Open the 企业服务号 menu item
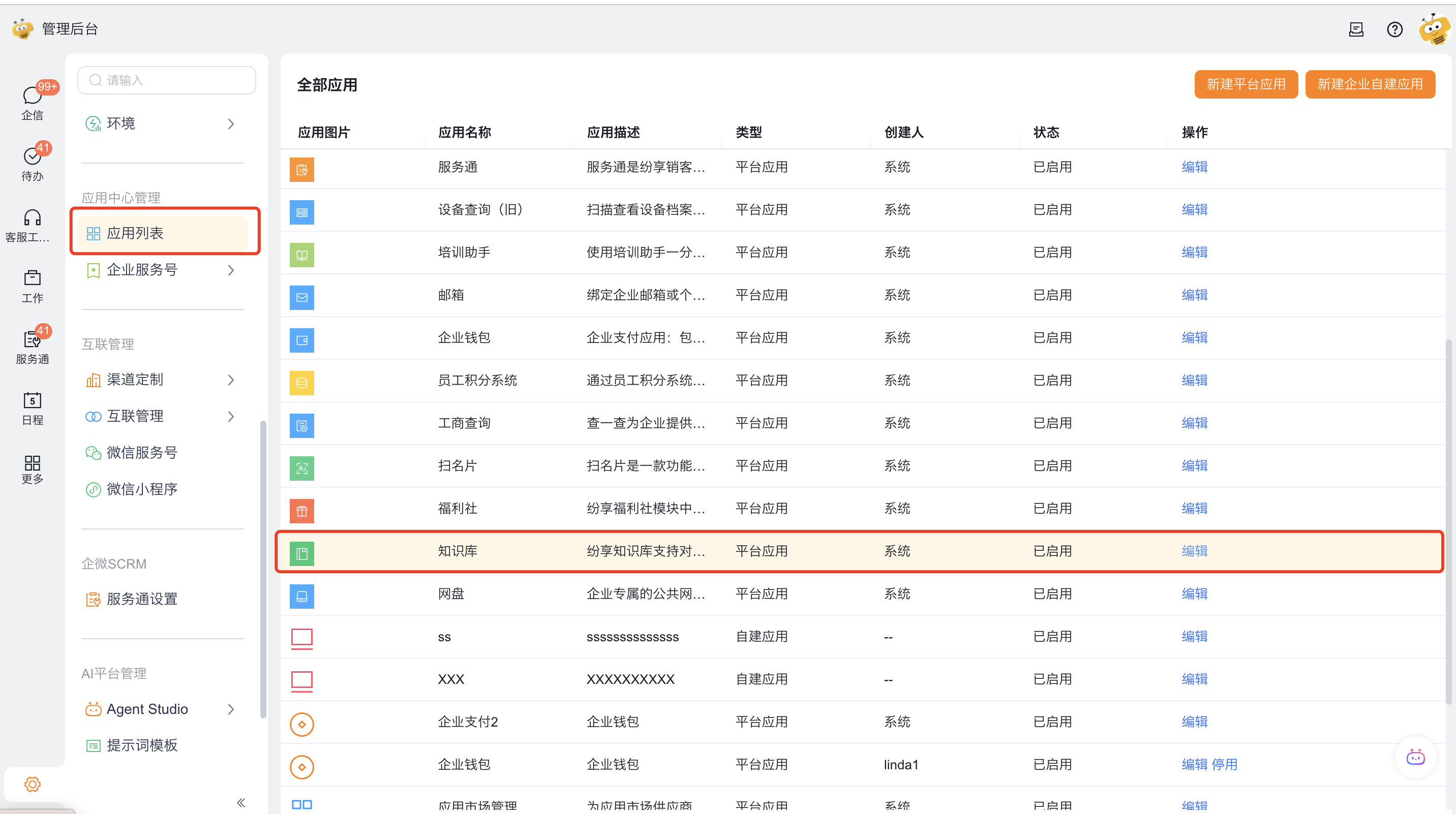Viewport: 1456px width, 814px height. click(141, 270)
